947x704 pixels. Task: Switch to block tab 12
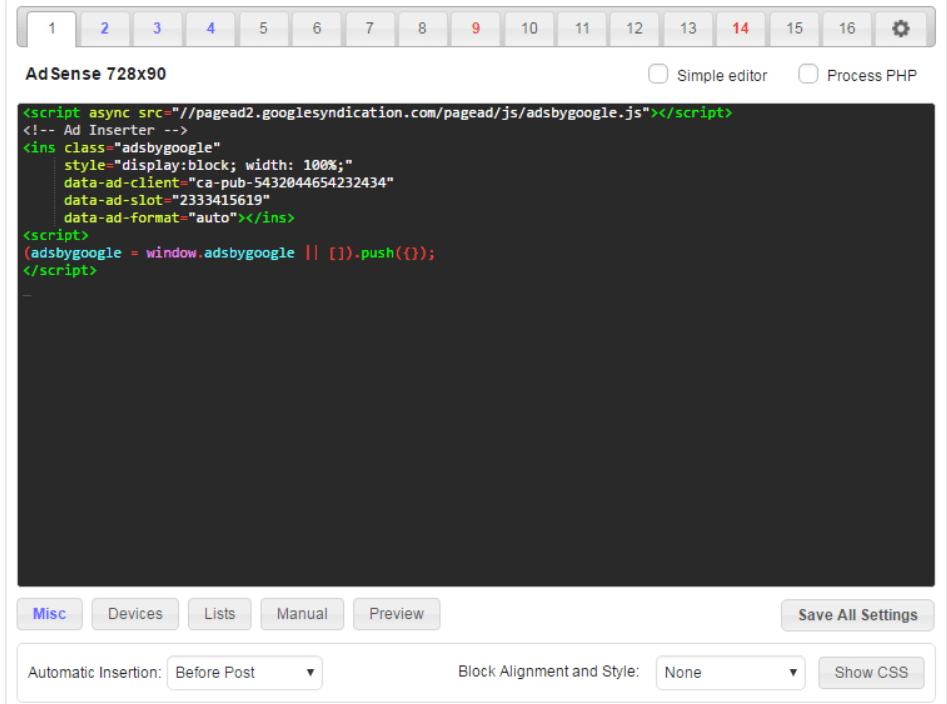click(634, 28)
